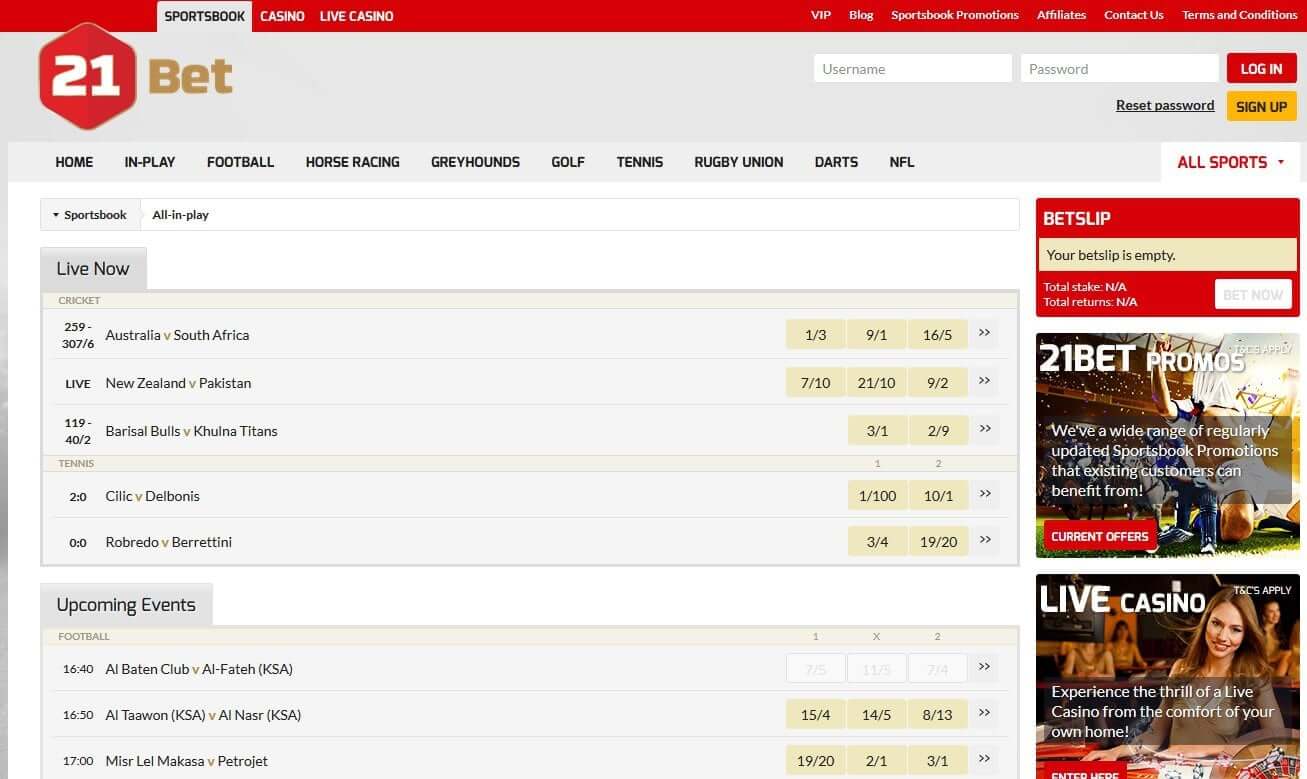This screenshot has height=779, width=1307.
Task: Open the HORSE RACING menu item
Action: [352, 162]
